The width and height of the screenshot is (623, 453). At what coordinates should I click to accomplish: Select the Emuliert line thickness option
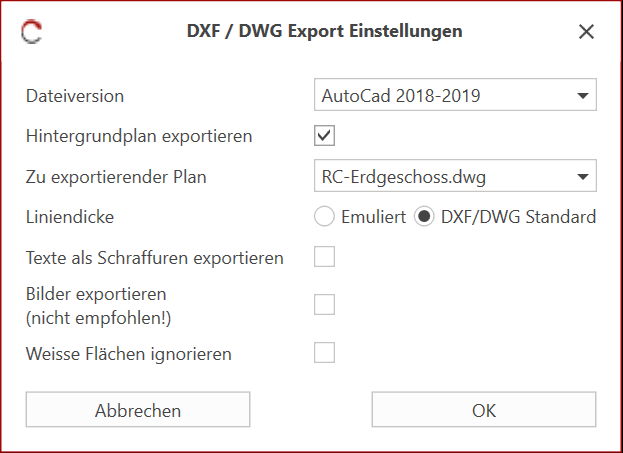[x=324, y=216]
